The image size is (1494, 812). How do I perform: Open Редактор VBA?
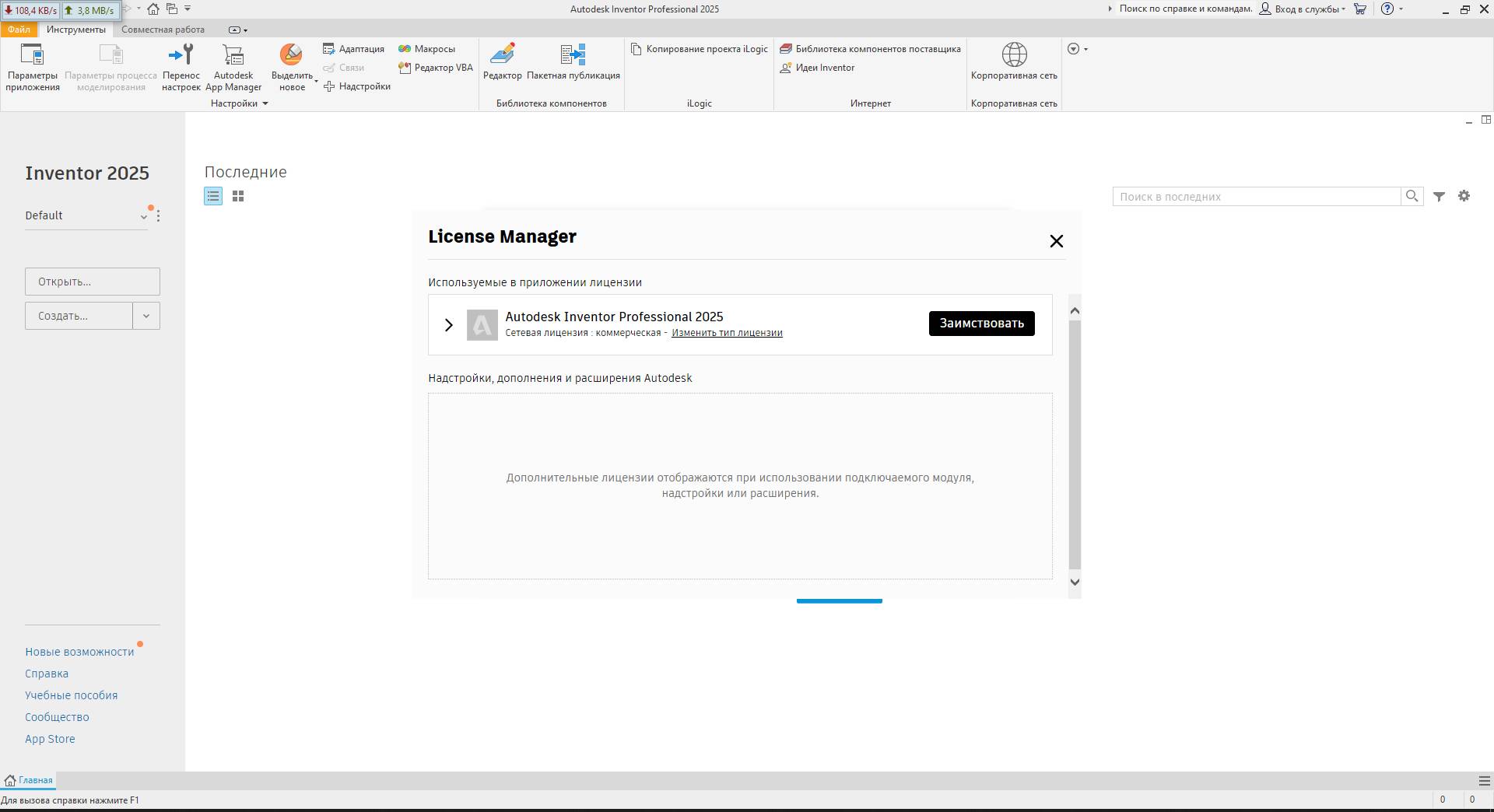coord(436,68)
